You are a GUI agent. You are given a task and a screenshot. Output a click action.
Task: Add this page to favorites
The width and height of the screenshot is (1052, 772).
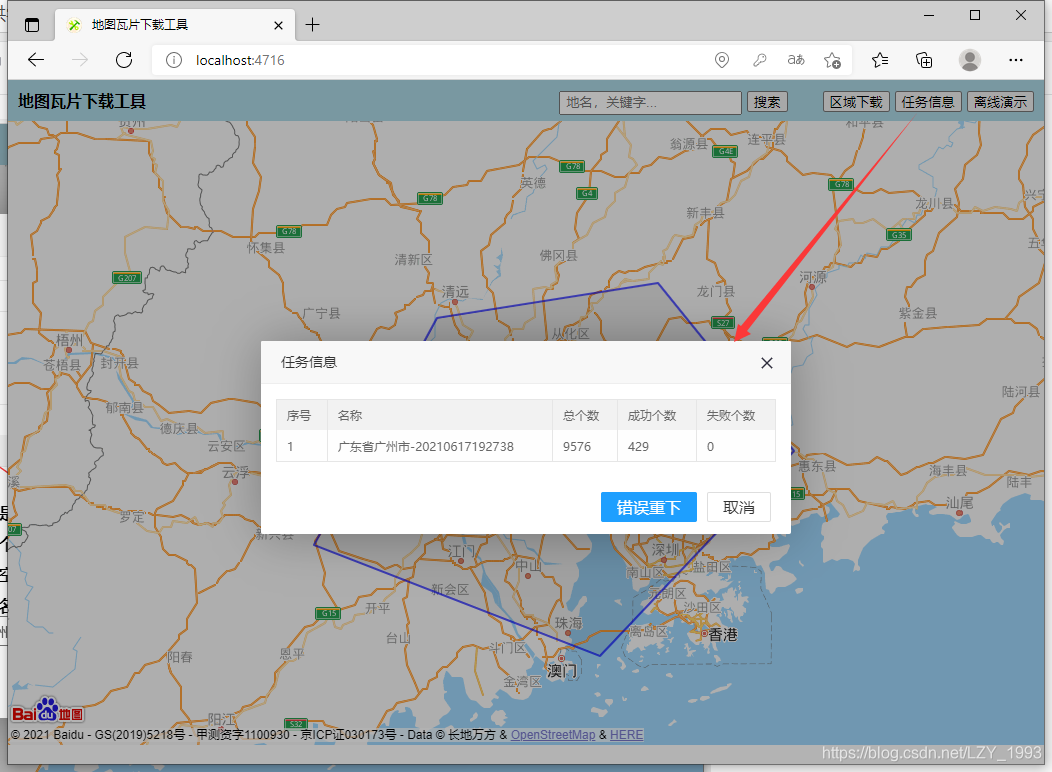point(833,60)
